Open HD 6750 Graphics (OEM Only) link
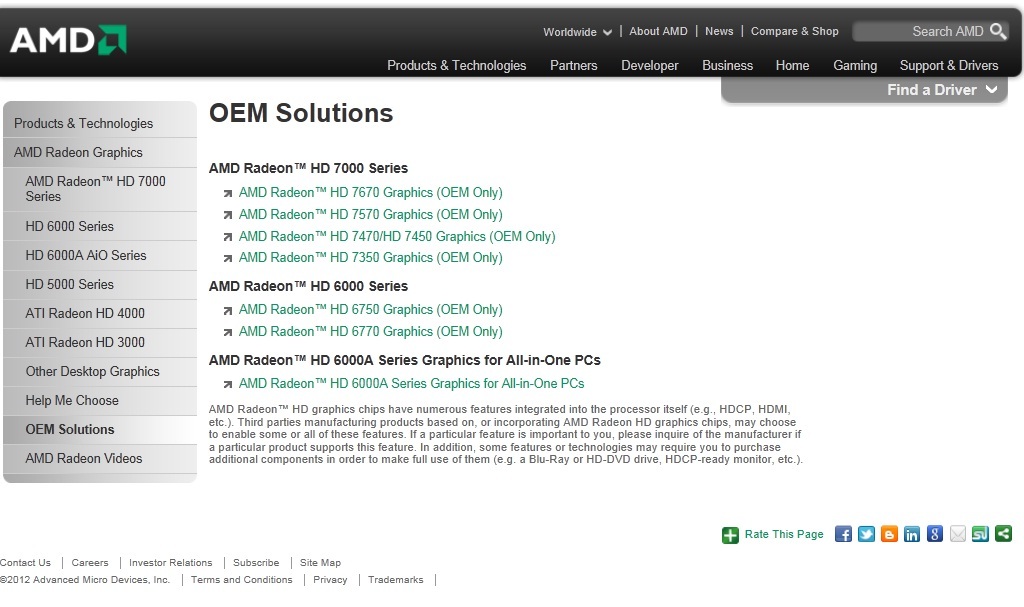The width and height of the screenshot is (1024, 607). [370, 310]
